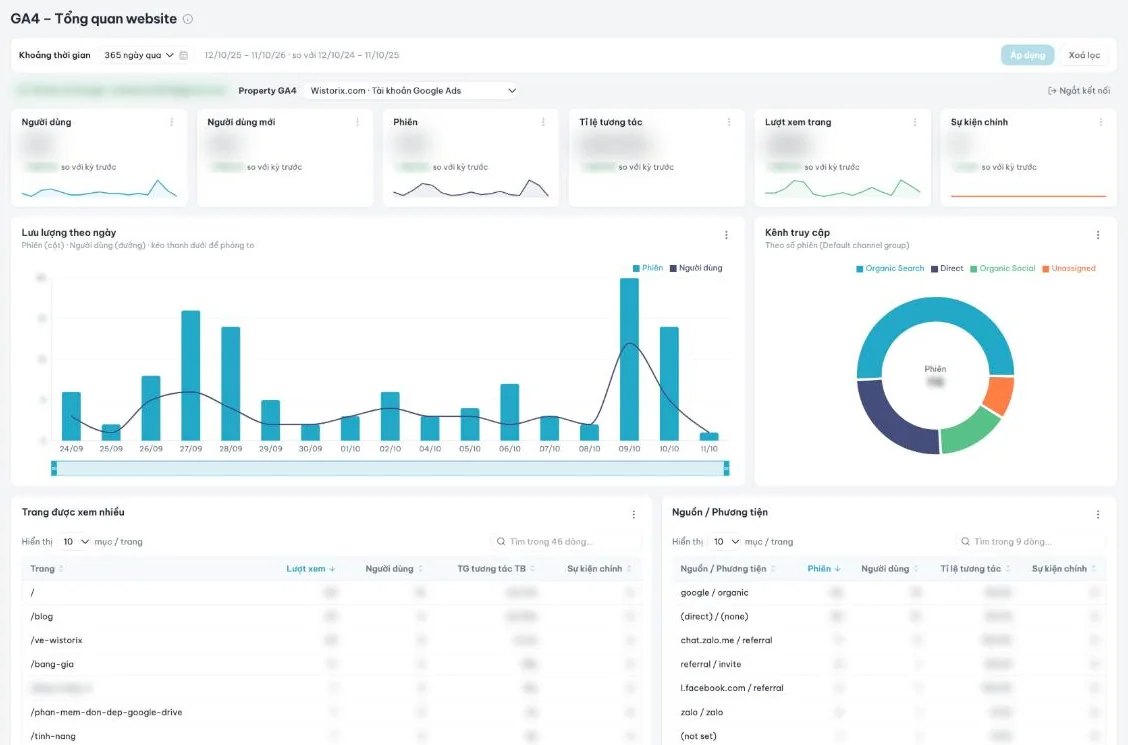Open the Người dùng mới card options menu
This screenshot has height=745, width=1128.
pos(357,122)
